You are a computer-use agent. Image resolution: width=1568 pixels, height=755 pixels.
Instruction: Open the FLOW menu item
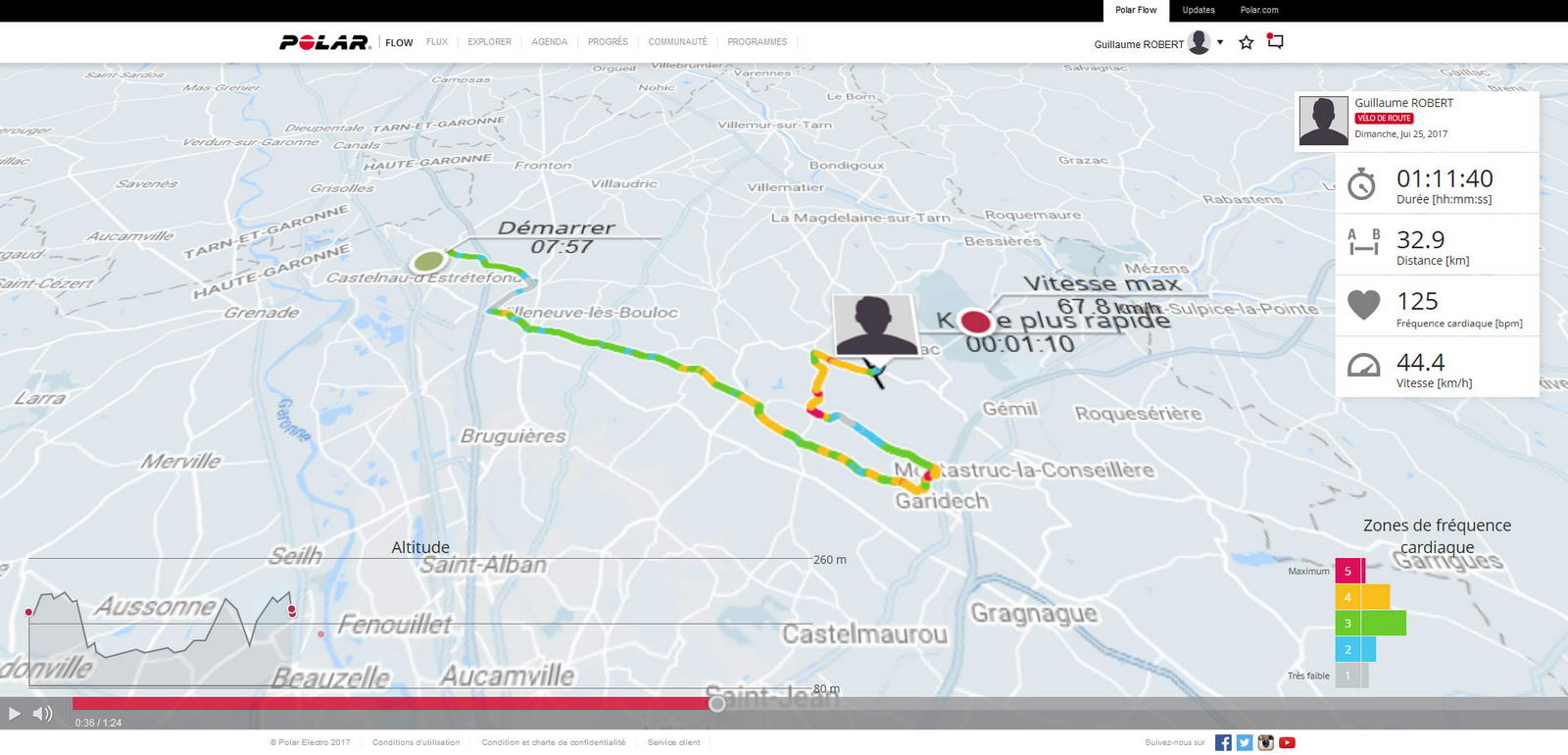point(399,42)
